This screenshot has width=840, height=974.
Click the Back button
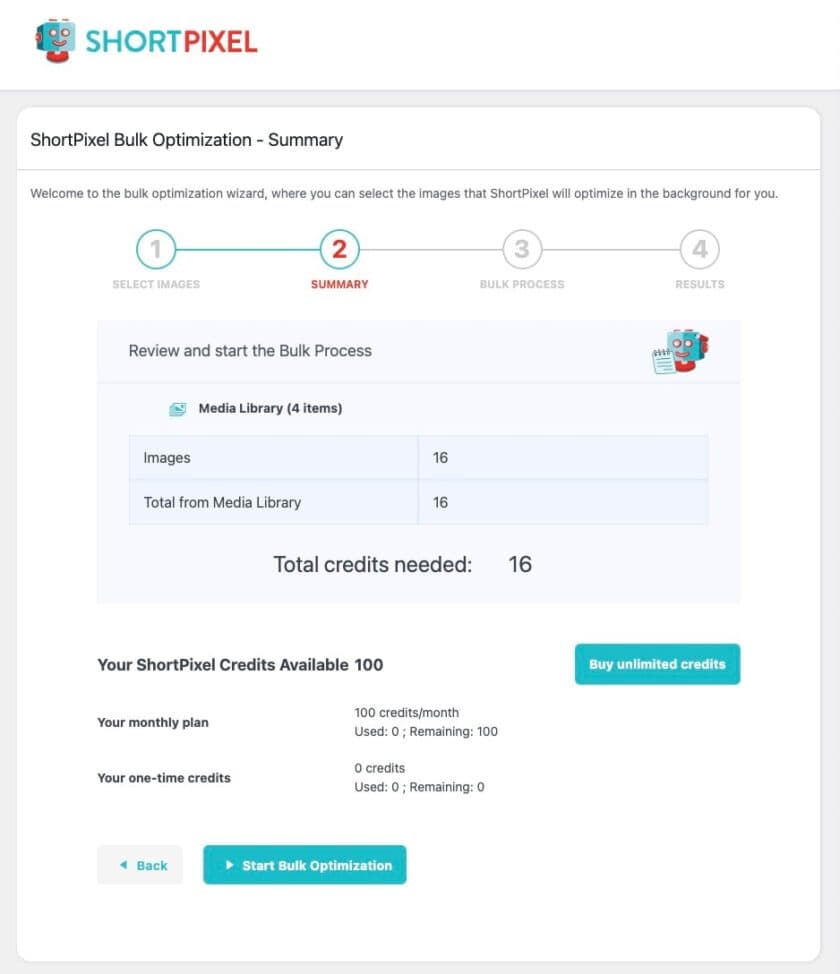140,865
